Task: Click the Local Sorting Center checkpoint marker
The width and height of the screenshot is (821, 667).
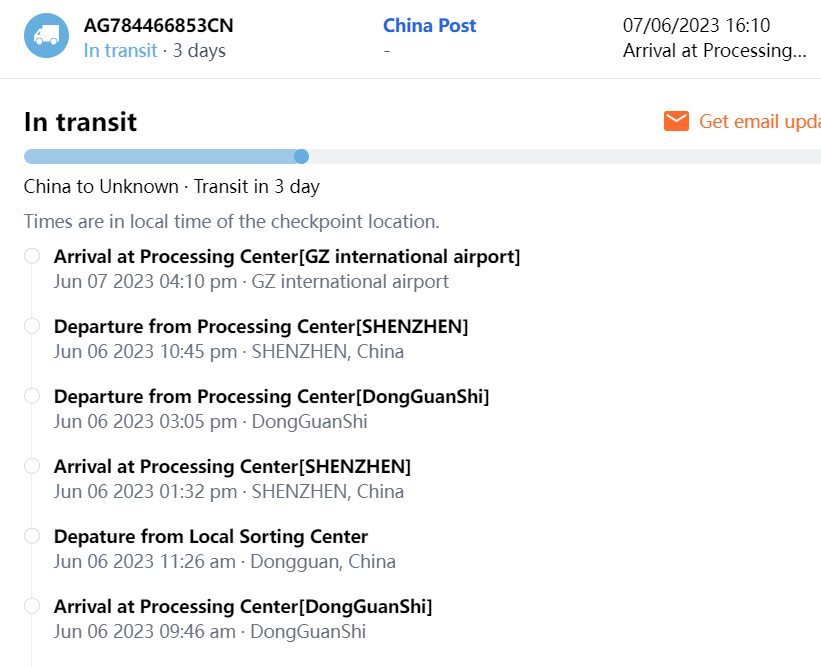Action: coord(32,536)
